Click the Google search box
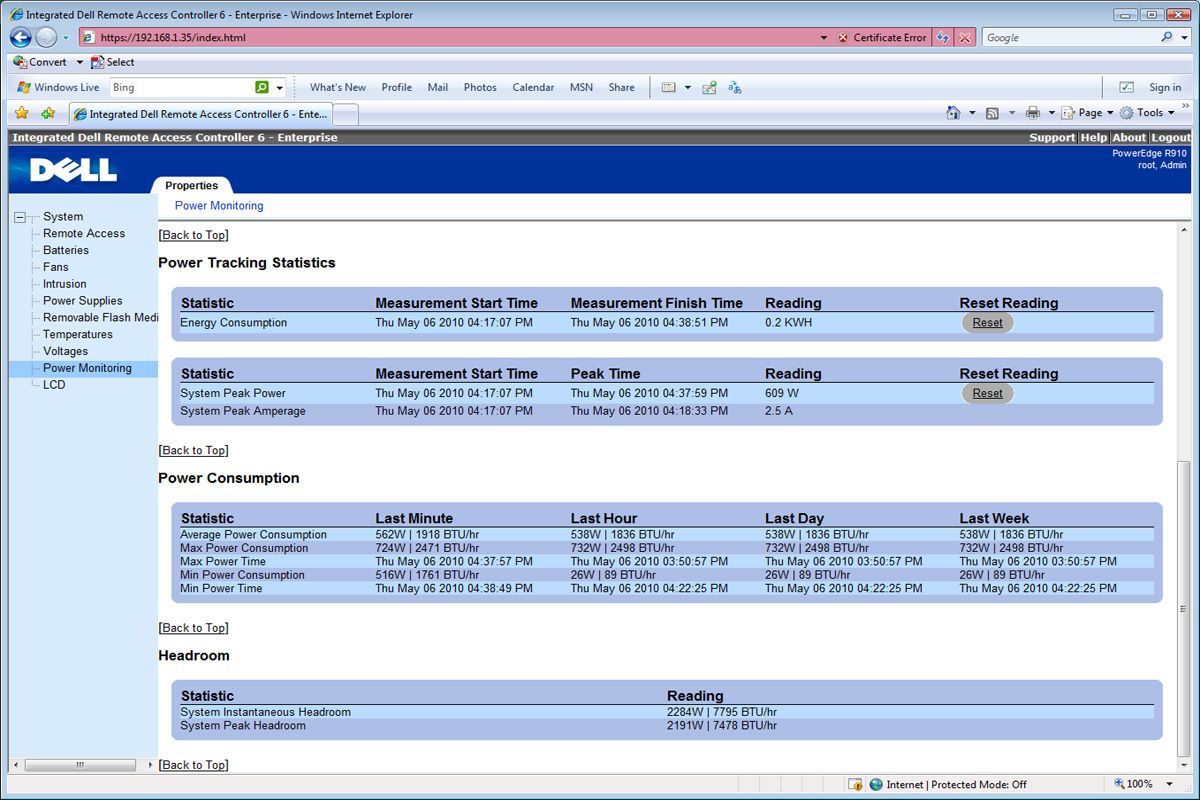Image resolution: width=1200 pixels, height=800 pixels. tap(1069, 38)
